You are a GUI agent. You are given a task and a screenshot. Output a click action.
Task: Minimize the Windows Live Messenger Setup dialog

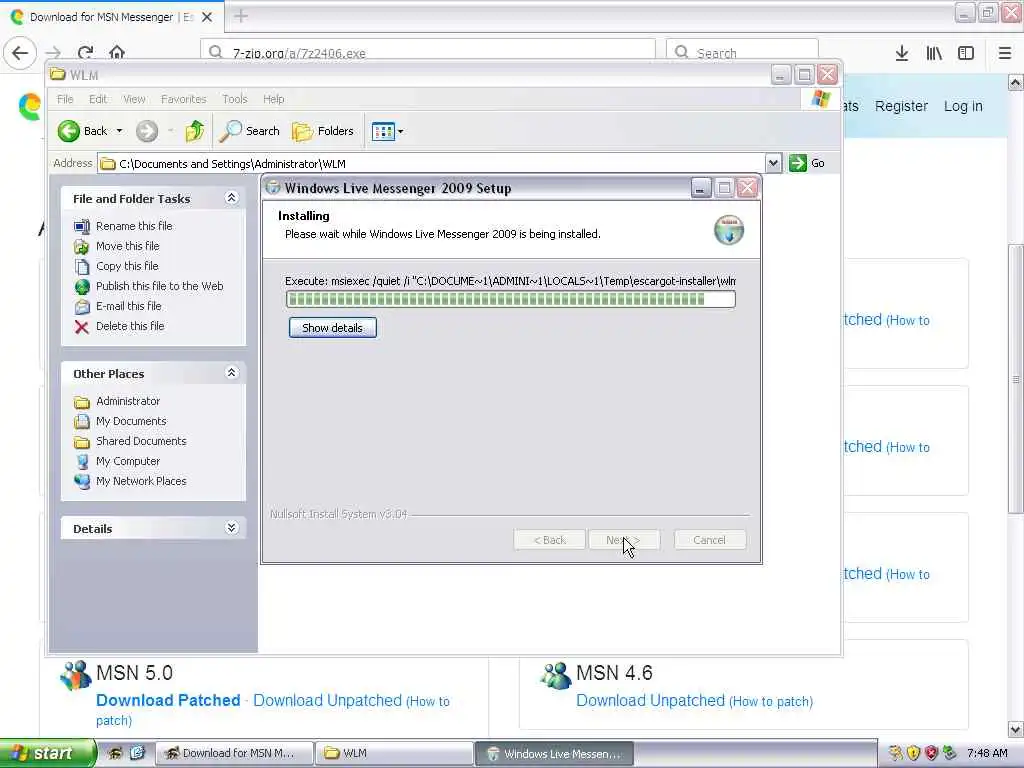click(701, 189)
